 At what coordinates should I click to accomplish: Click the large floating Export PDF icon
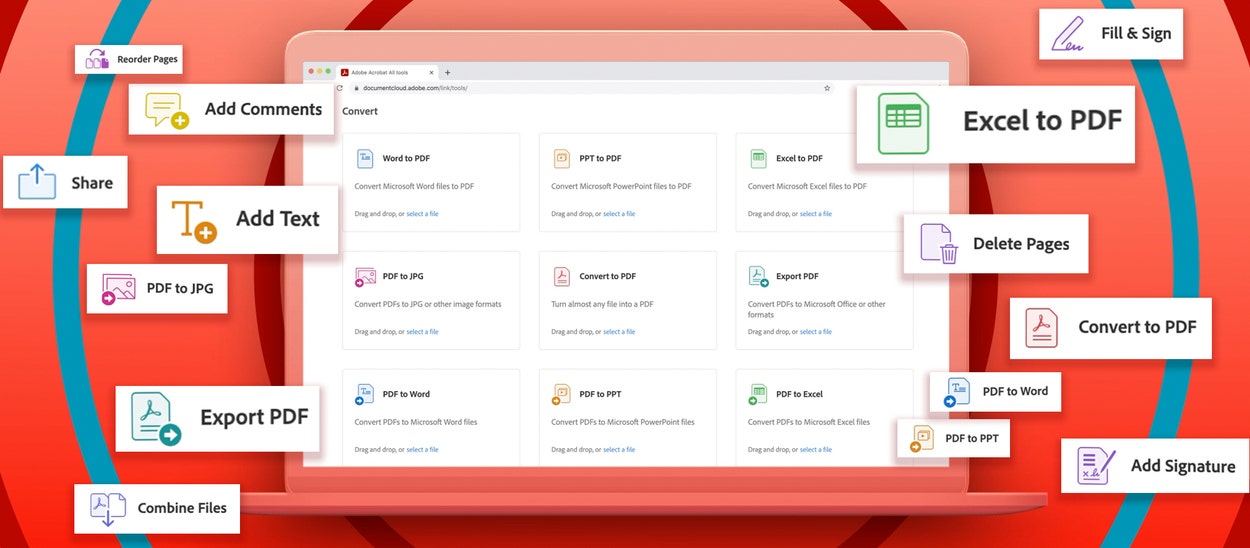pos(156,418)
